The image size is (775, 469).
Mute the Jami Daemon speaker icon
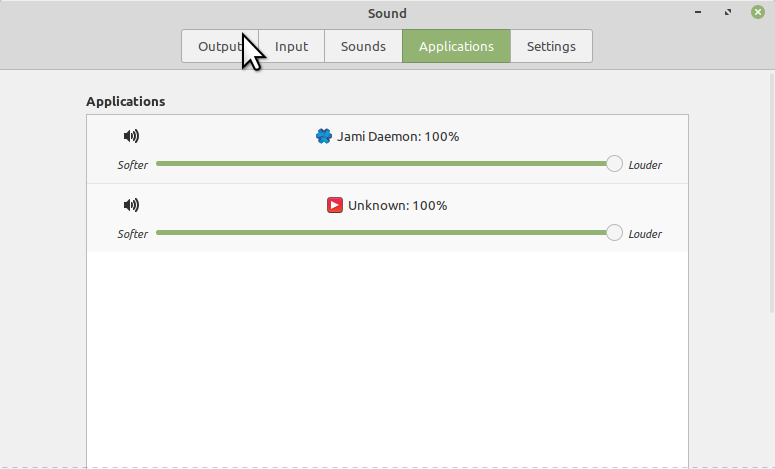(x=131, y=136)
